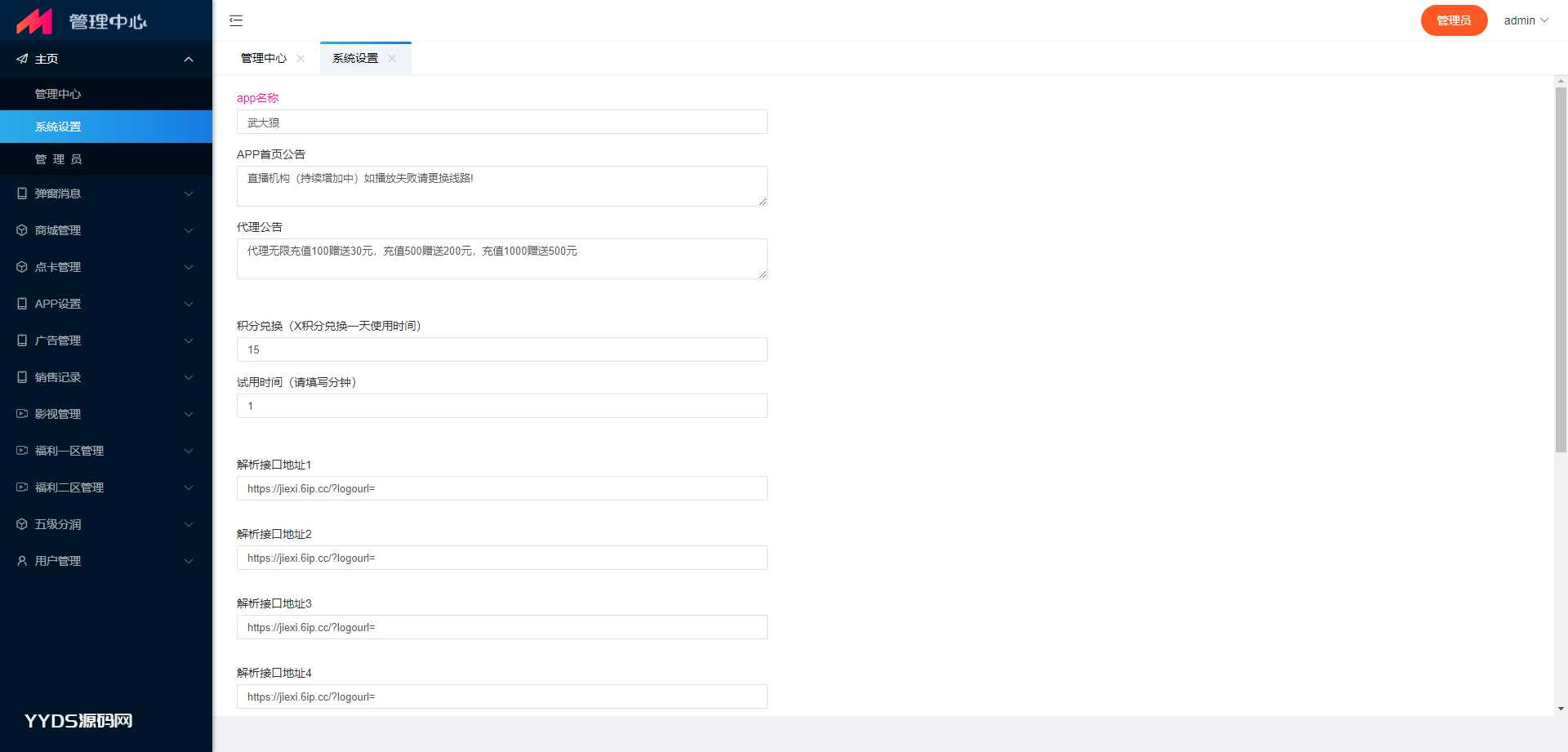
Task: Click the paper plane icon beside 主页
Action: click(22, 59)
